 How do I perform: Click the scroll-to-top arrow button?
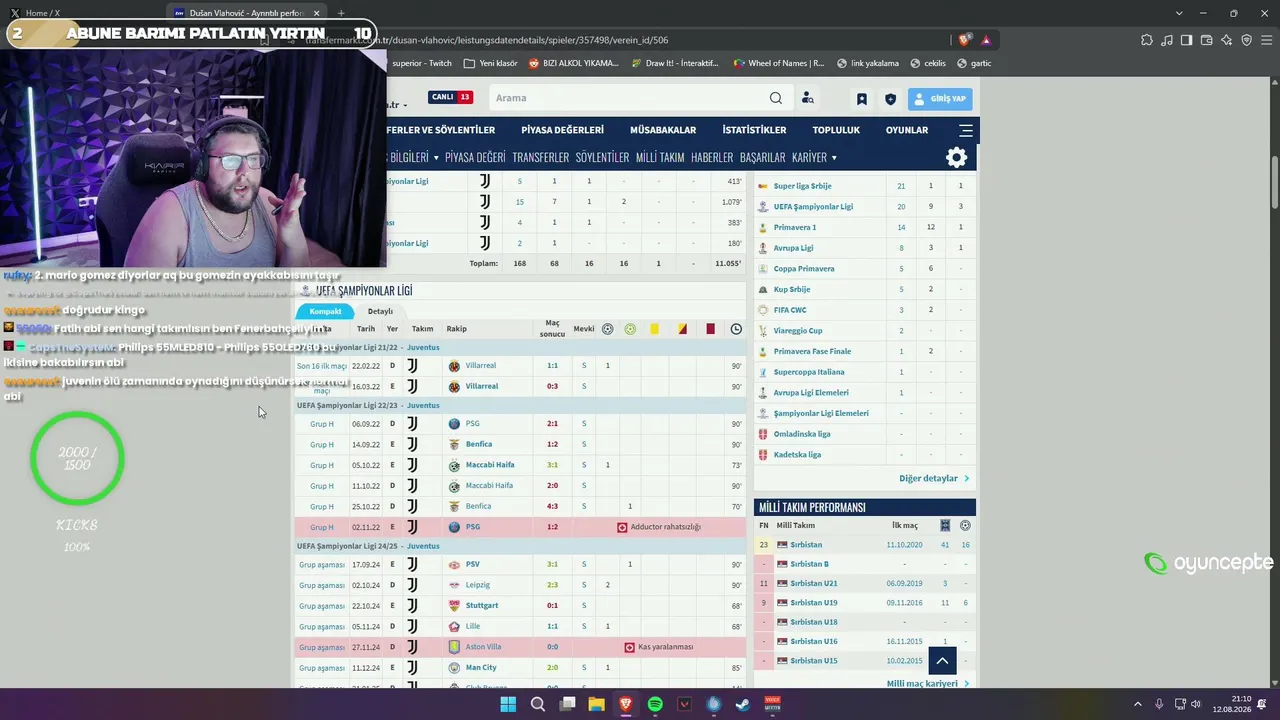tap(942, 661)
